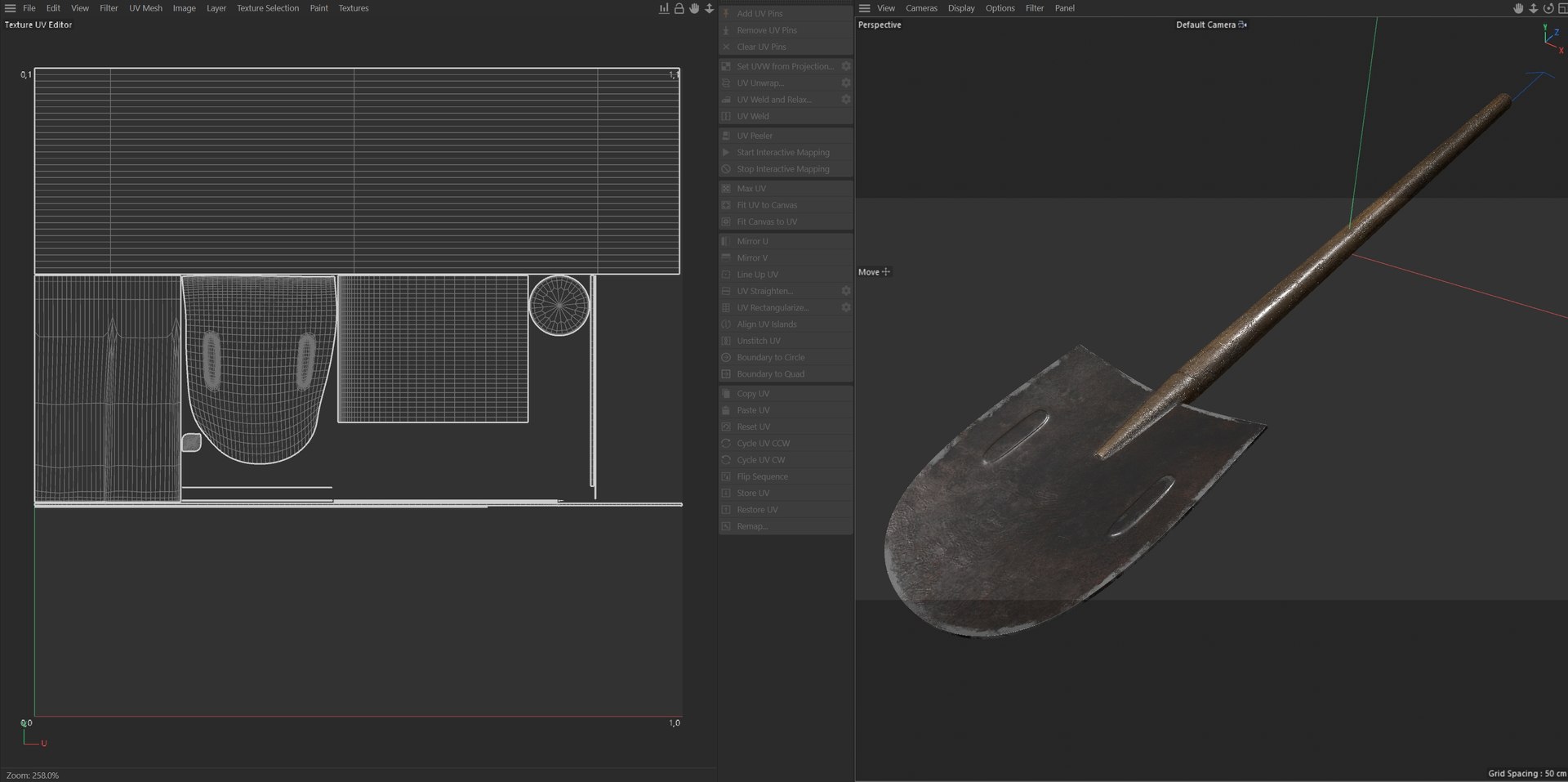Toggle the lock icon in UV editor header
The width and height of the screenshot is (1568, 782).
click(x=679, y=8)
